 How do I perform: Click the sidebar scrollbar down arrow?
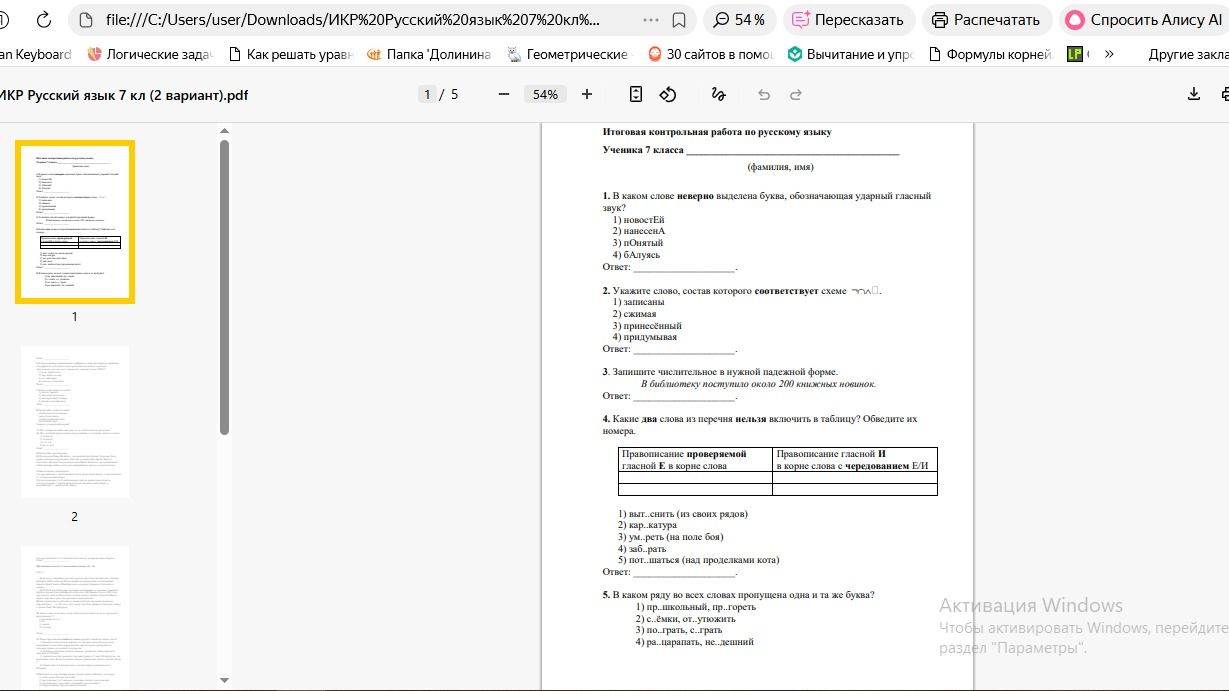coord(224,679)
